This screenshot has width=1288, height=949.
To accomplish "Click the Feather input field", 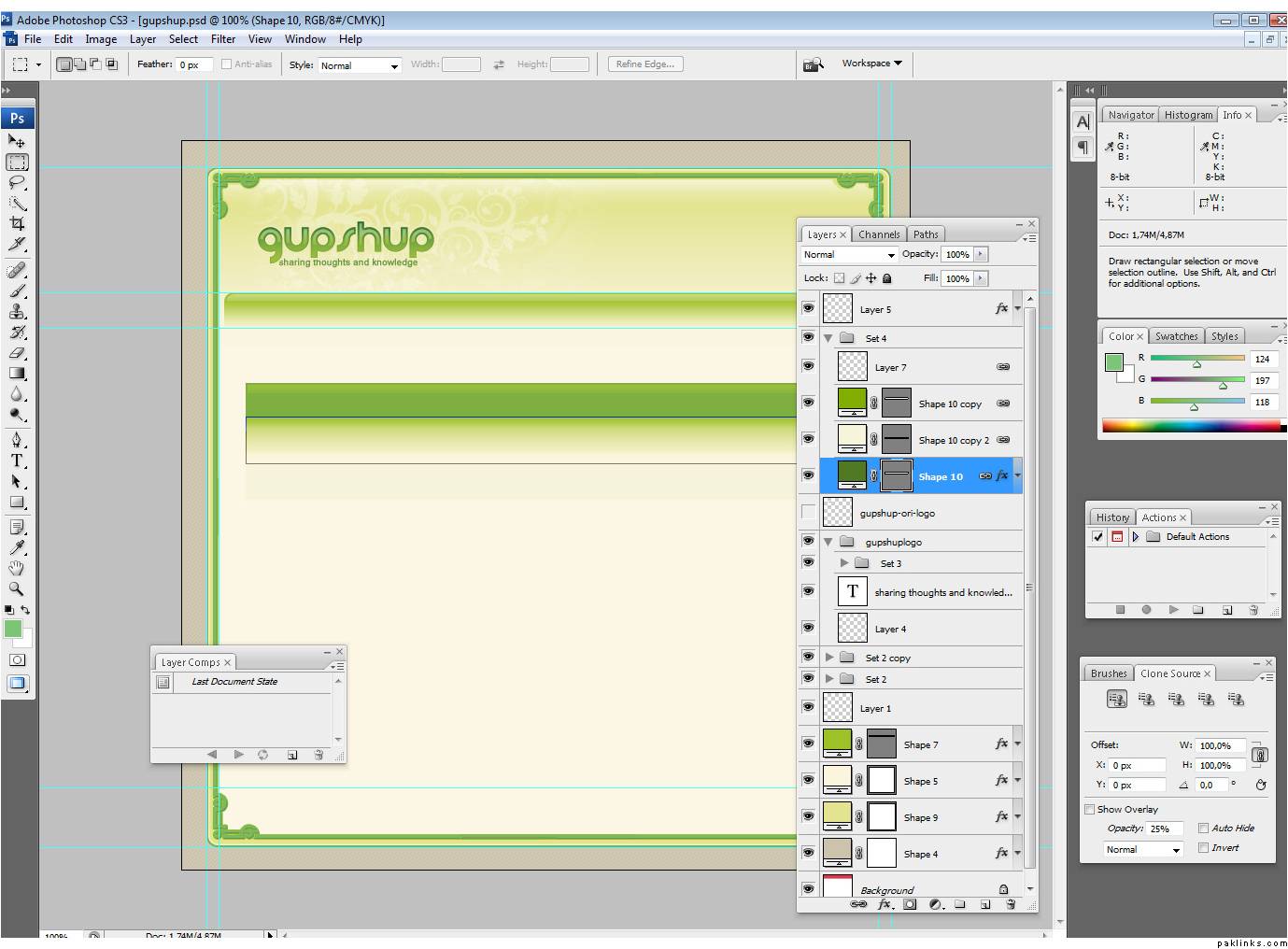I will pos(194,65).
